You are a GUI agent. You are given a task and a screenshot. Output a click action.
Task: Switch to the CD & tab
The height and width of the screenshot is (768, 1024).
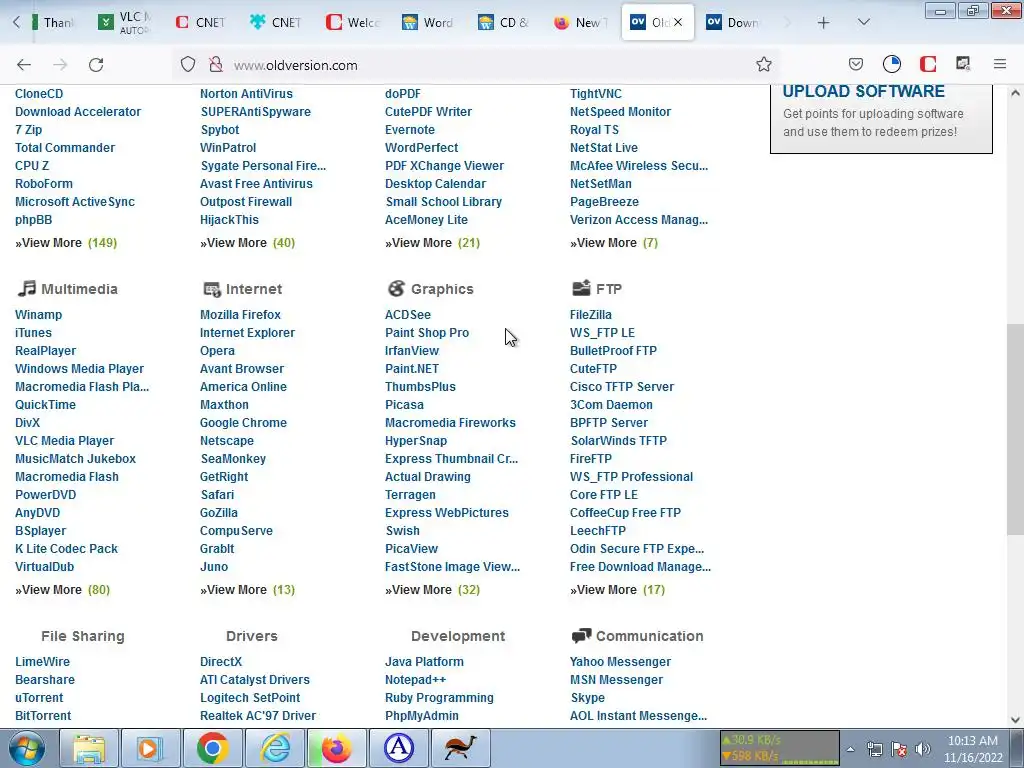click(x=504, y=22)
